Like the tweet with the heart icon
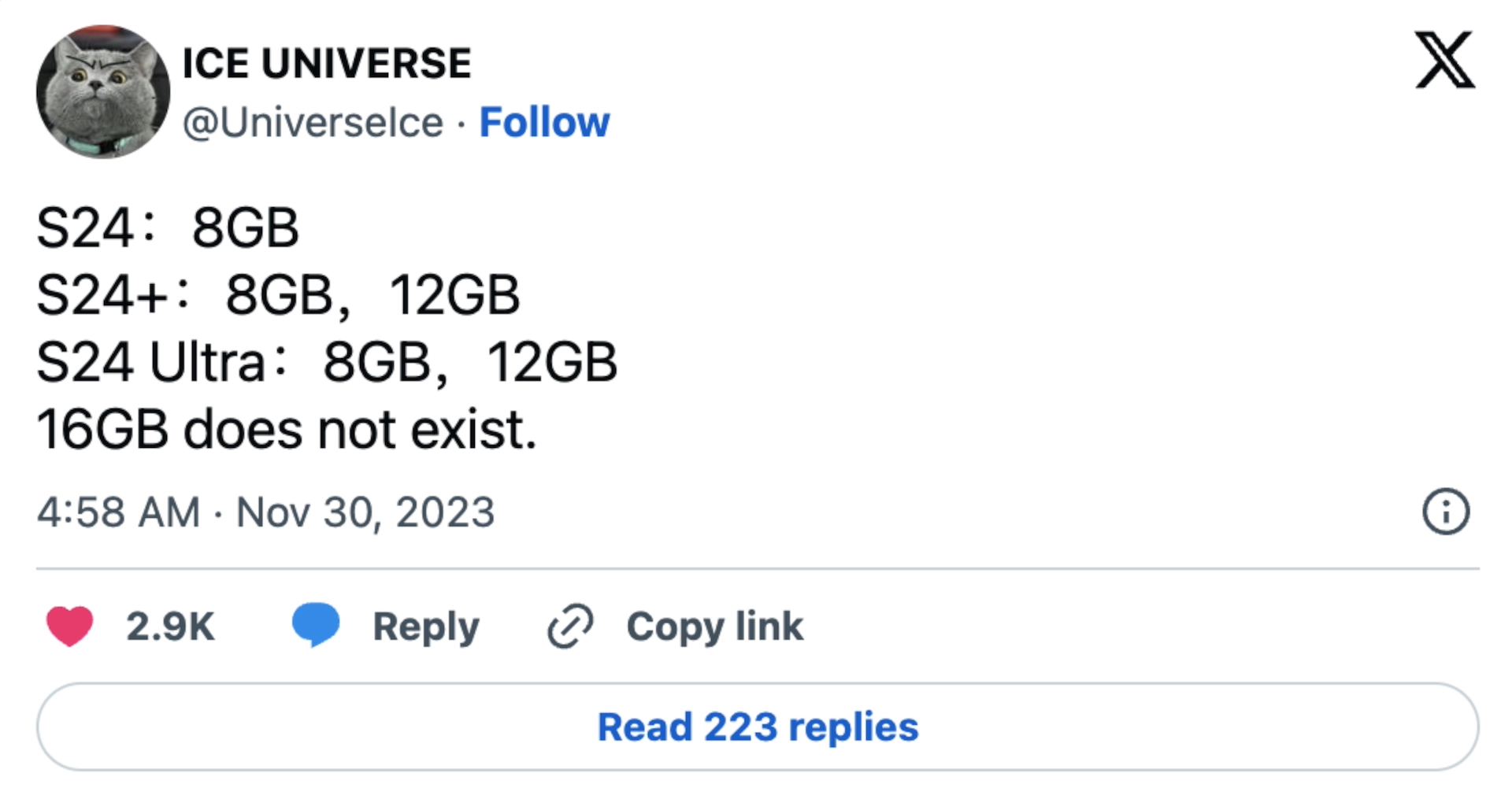Viewport: 1512px width, 806px height. [69, 626]
